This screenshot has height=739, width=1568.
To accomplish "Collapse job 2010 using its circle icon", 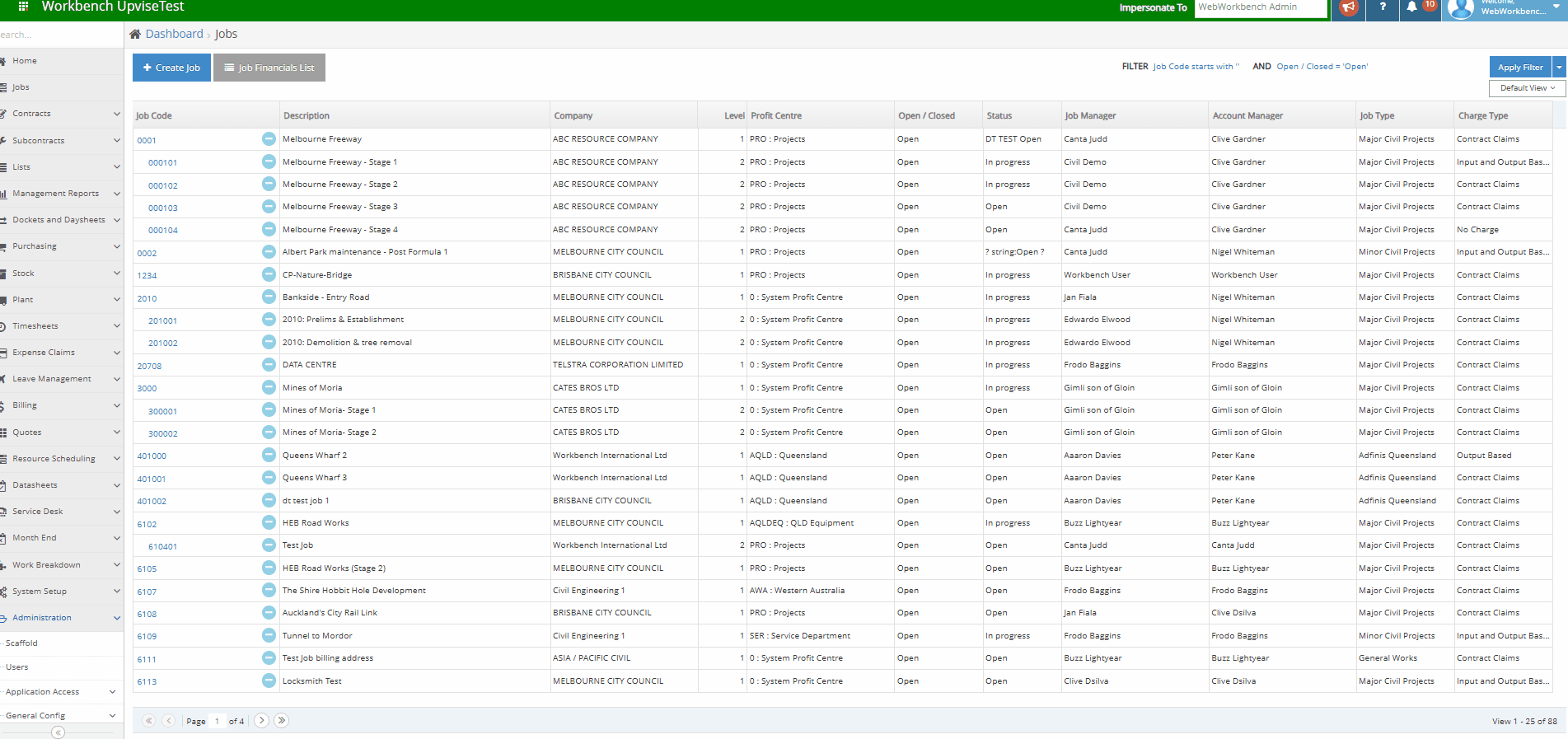I will click(269, 297).
